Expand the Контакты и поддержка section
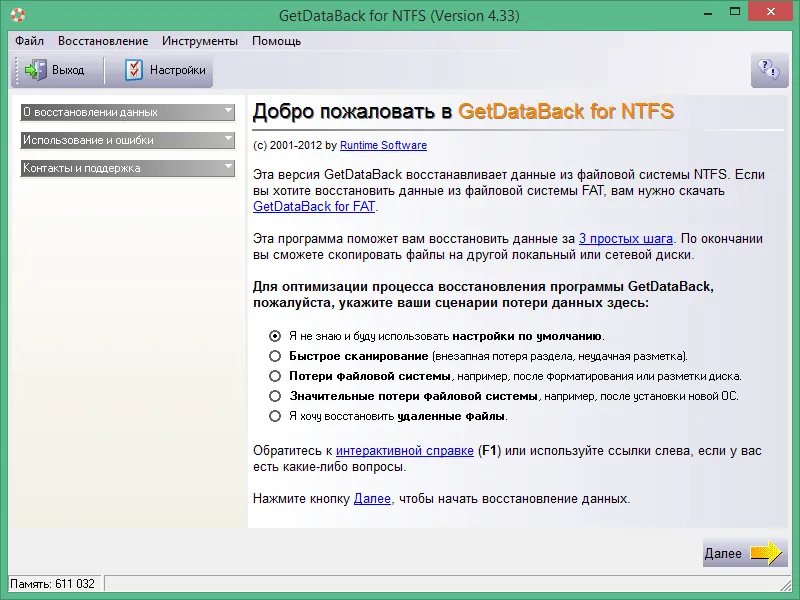 pos(128,168)
